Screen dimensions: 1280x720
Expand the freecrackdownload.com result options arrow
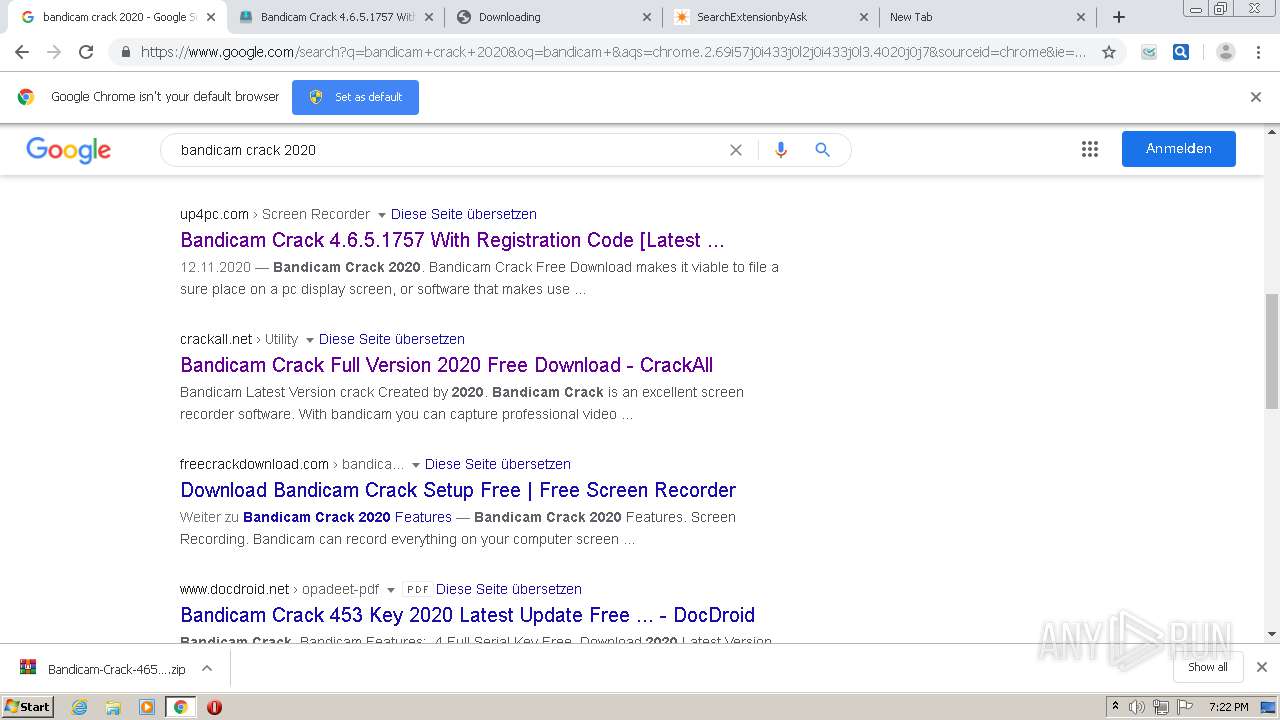pos(415,465)
